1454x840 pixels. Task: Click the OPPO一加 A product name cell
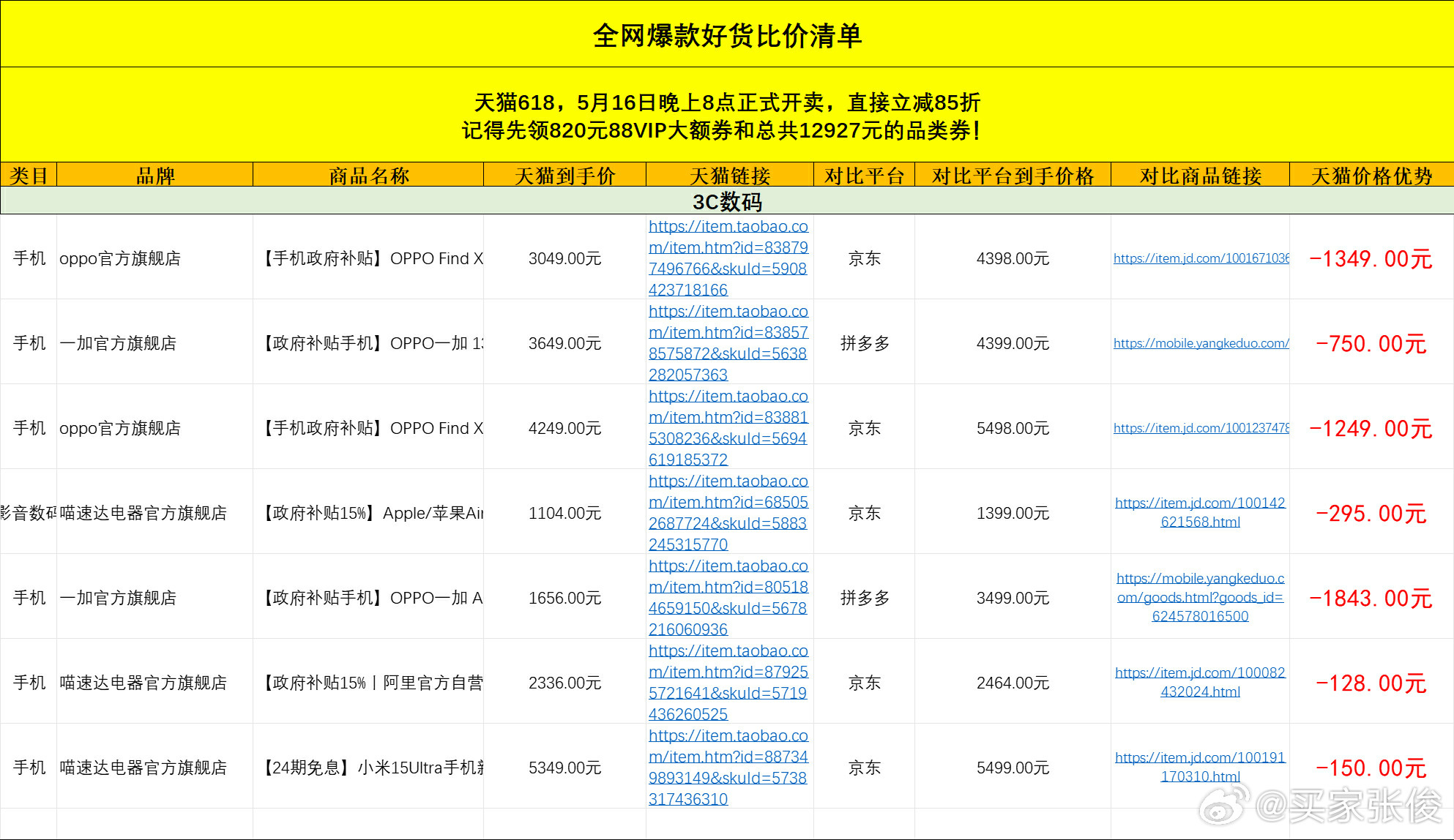tap(369, 598)
